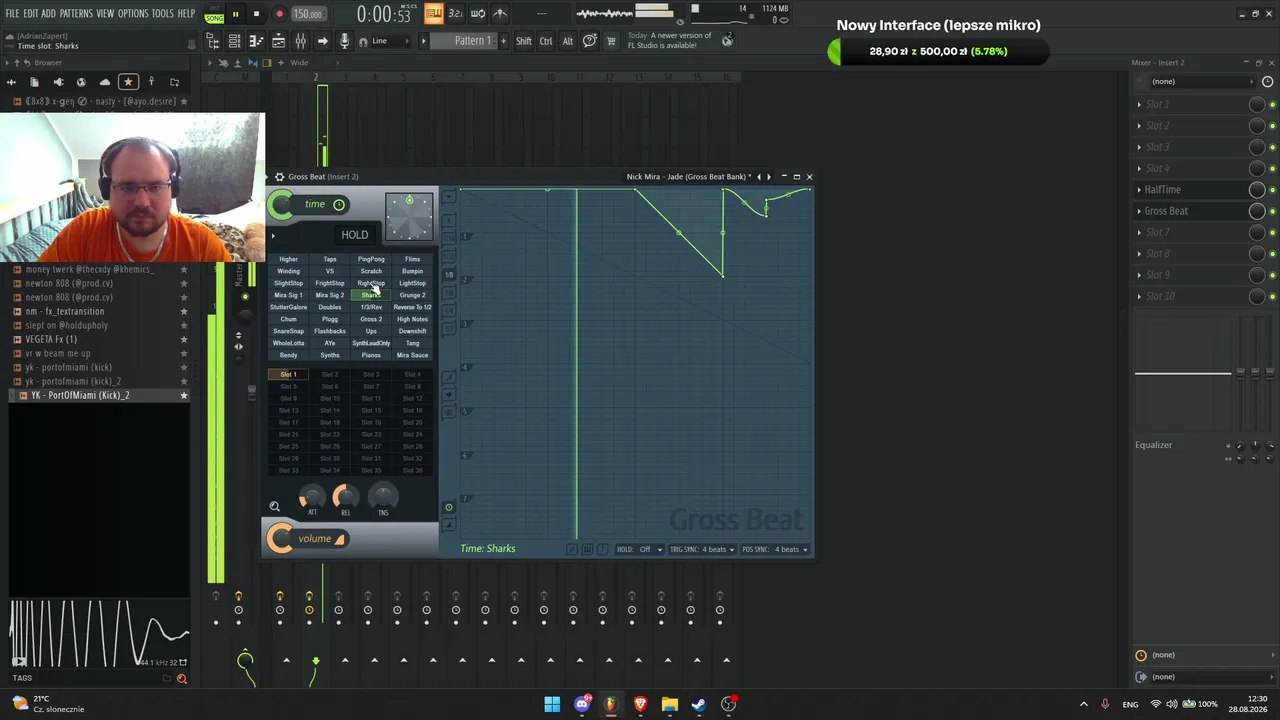Click the tempo field showing 150.000
Screen dimensions: 1280x720
pyautogui.click(x=308, y=14)
